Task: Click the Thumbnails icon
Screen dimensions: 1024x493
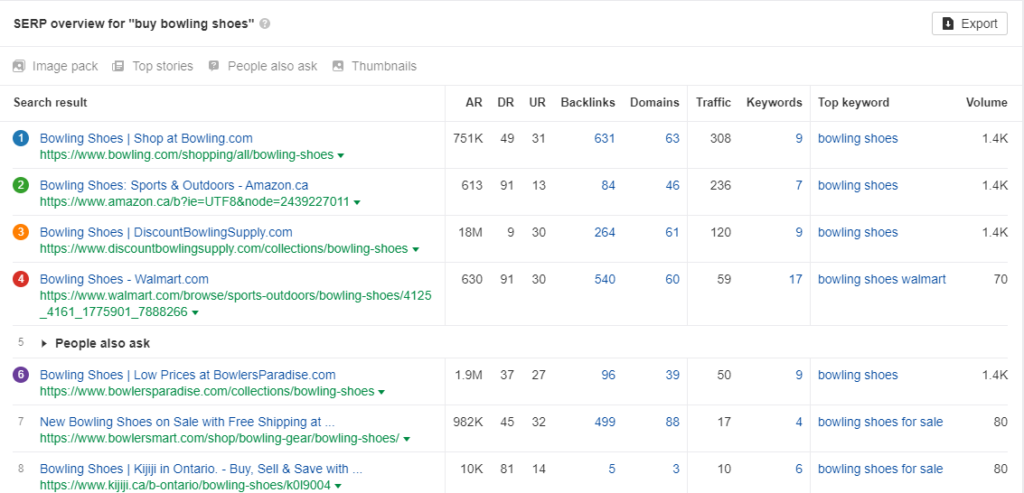Action: coord(338,66)
